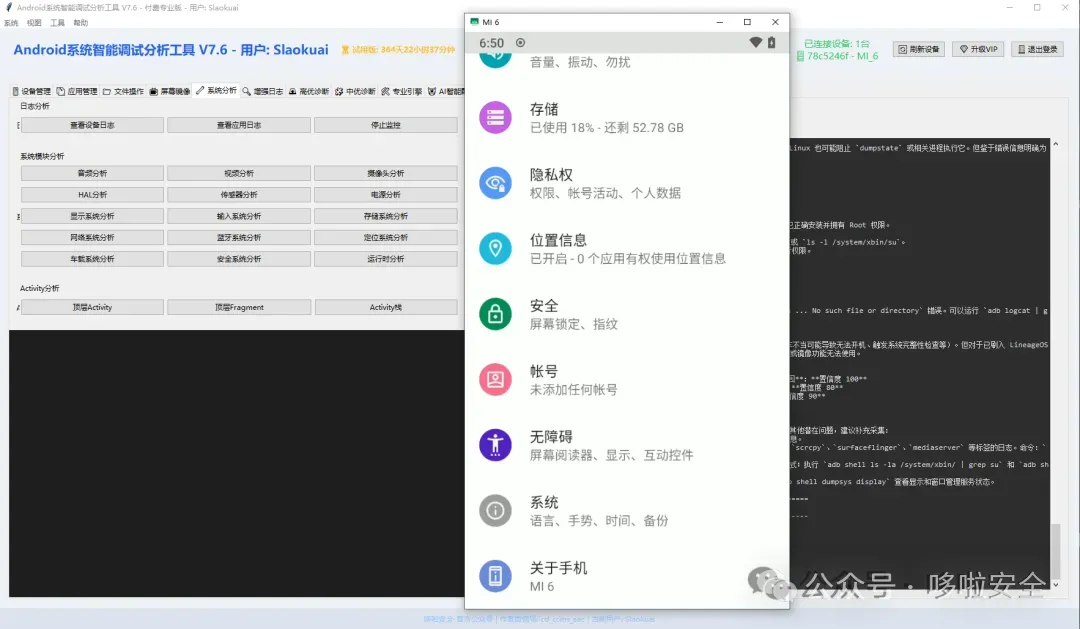This screenshot has width=1080, height=629.
Task: Open the 视图 menu
Action: point(34,23)
